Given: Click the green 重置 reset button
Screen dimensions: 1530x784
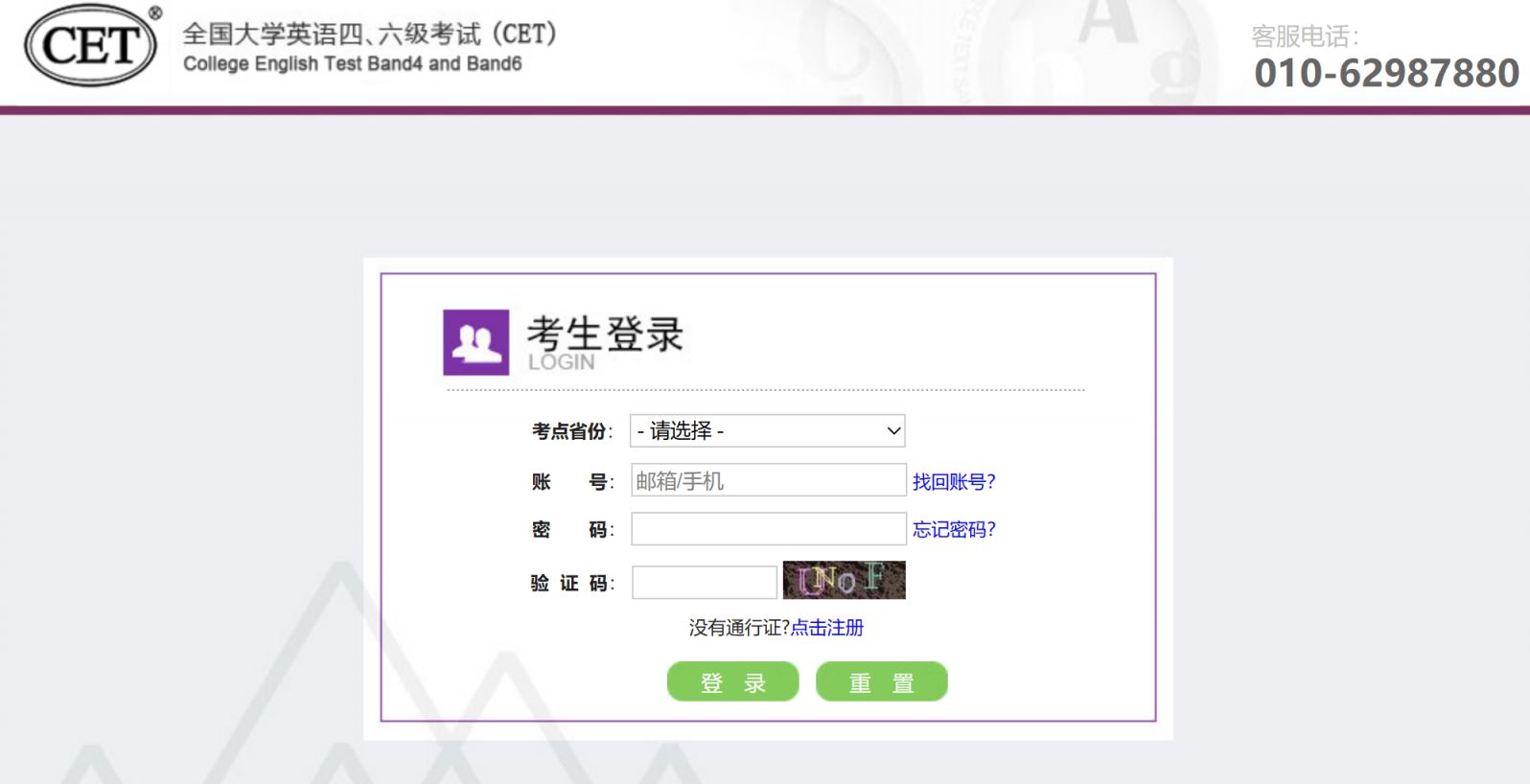Looking at the screenshot, I should point(882,681).
